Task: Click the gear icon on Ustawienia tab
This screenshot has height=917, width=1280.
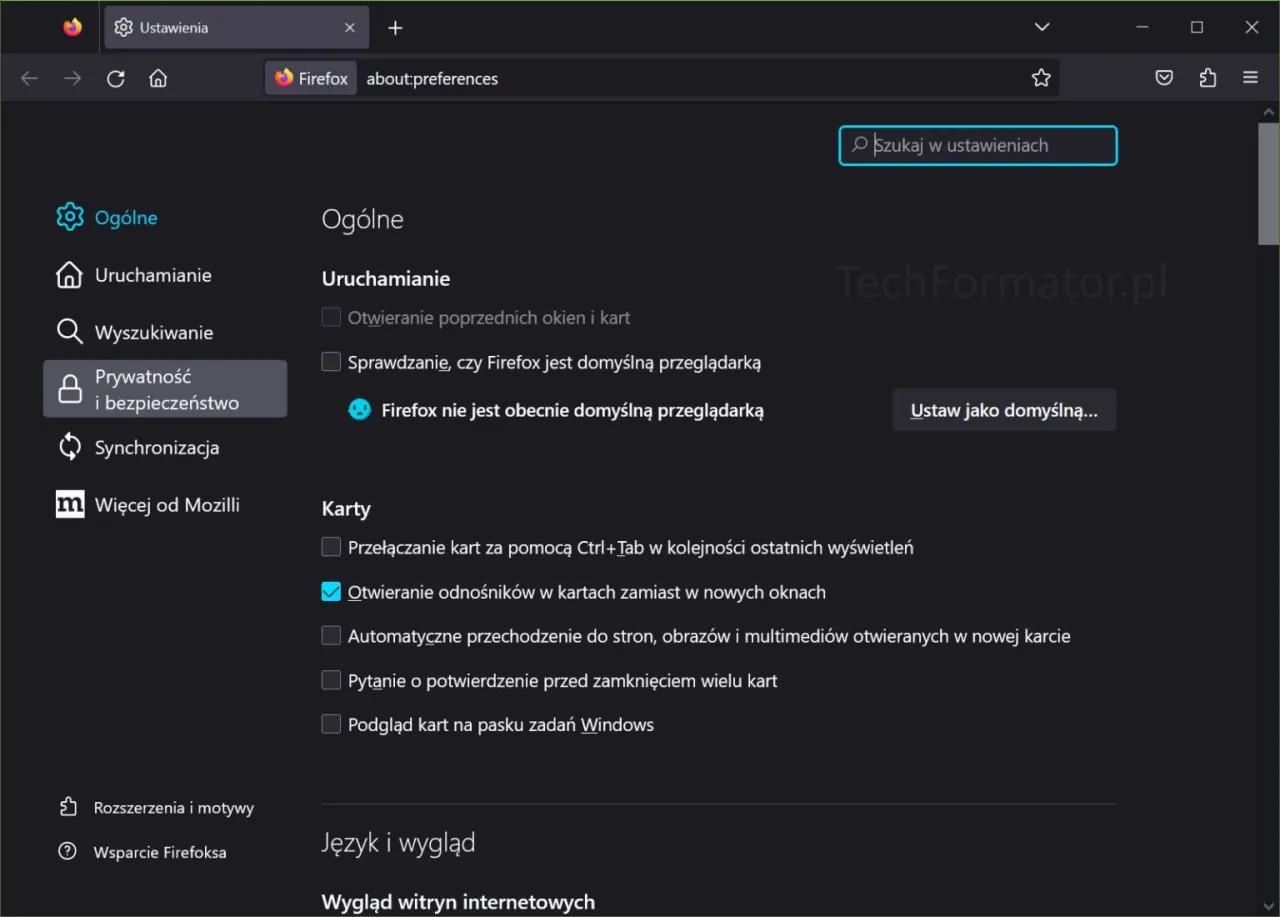Action: pos(123,28)
